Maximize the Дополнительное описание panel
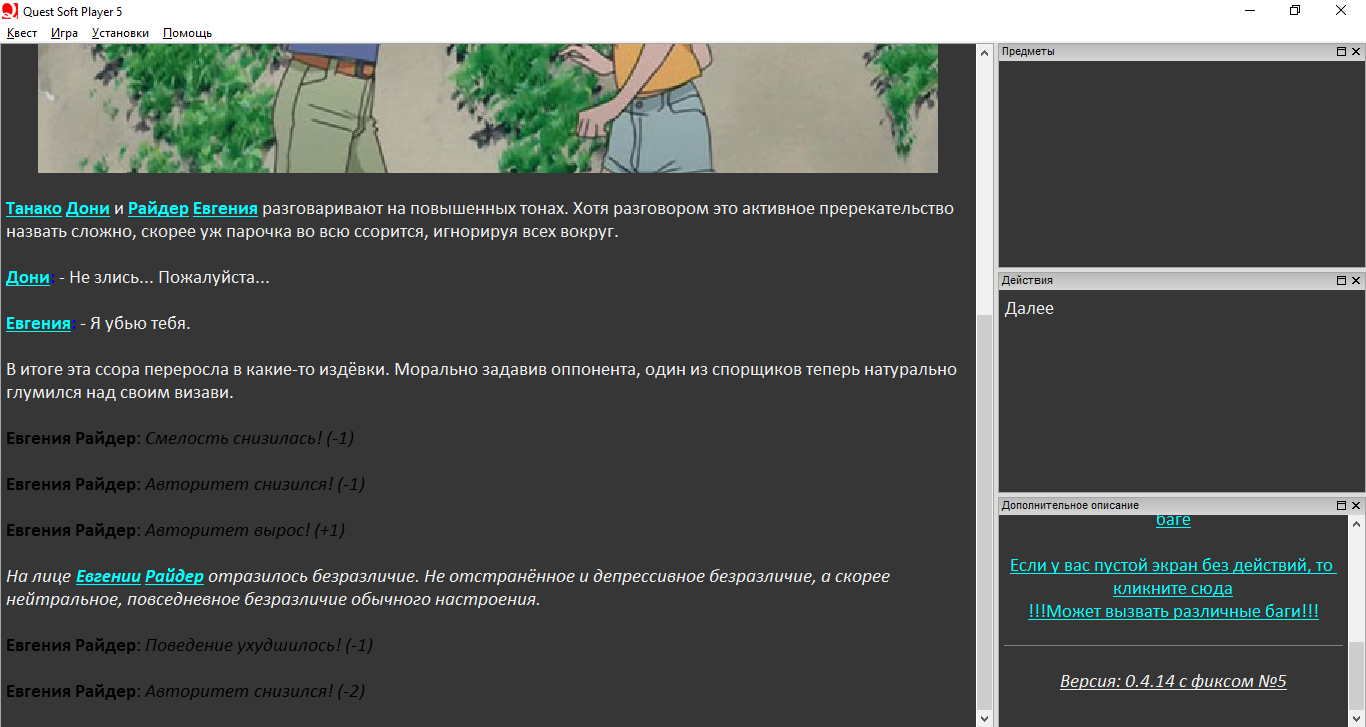1366x727 pixels. tap(1341, 506)
